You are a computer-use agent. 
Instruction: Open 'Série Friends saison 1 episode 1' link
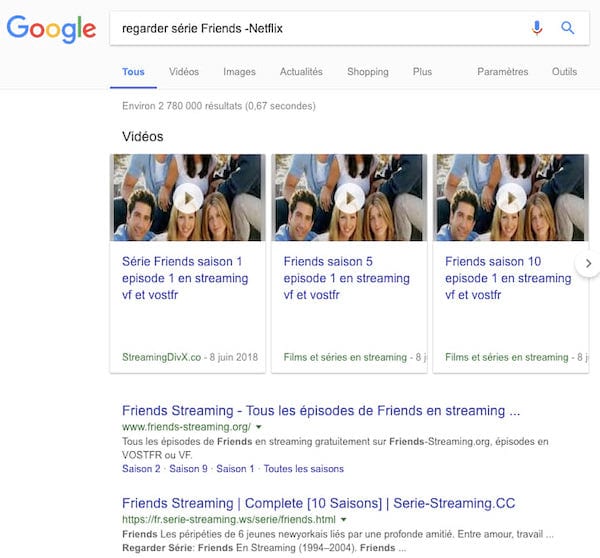click(x=185, y=278)
